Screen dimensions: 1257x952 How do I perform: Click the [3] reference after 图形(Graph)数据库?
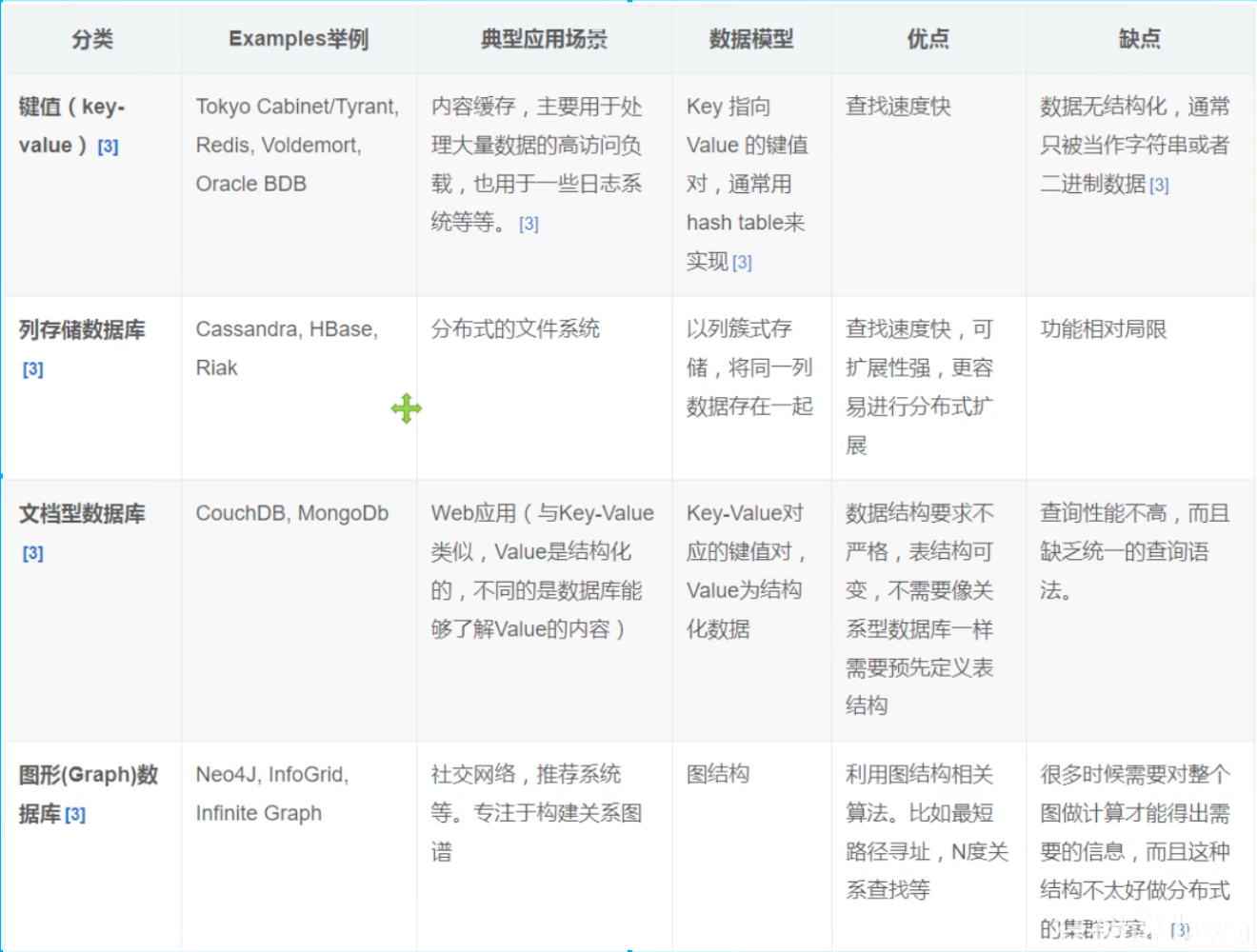click(x=75, y=815)
